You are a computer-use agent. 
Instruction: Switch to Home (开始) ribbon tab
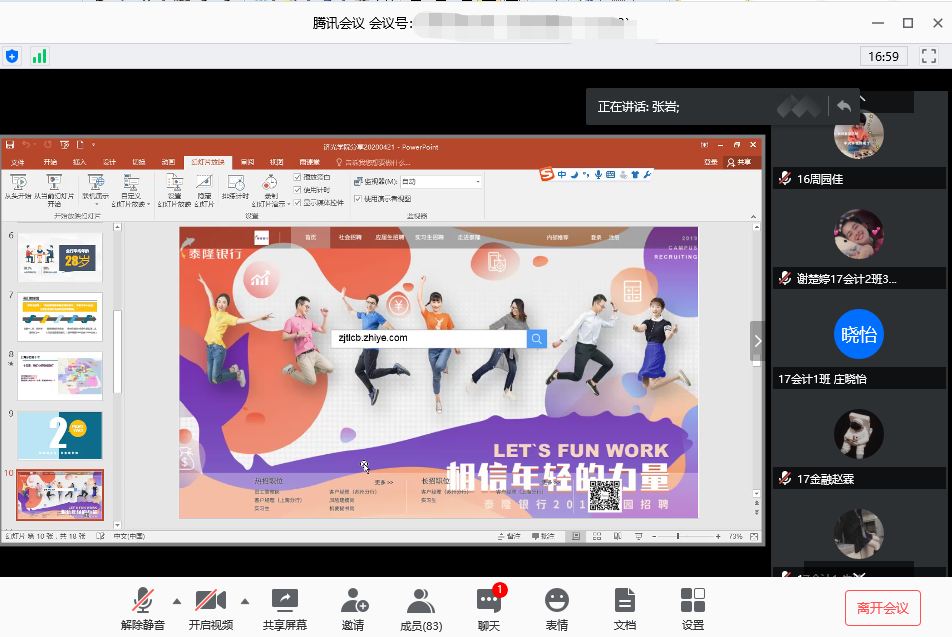(50, 162)
